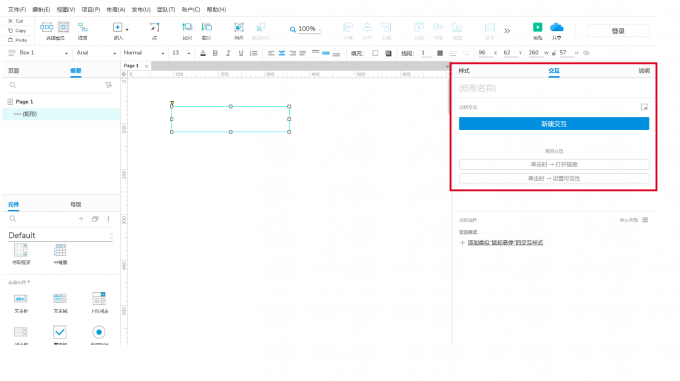
Task: Click the Bring to Front icon
Action: tap(187, 27)
